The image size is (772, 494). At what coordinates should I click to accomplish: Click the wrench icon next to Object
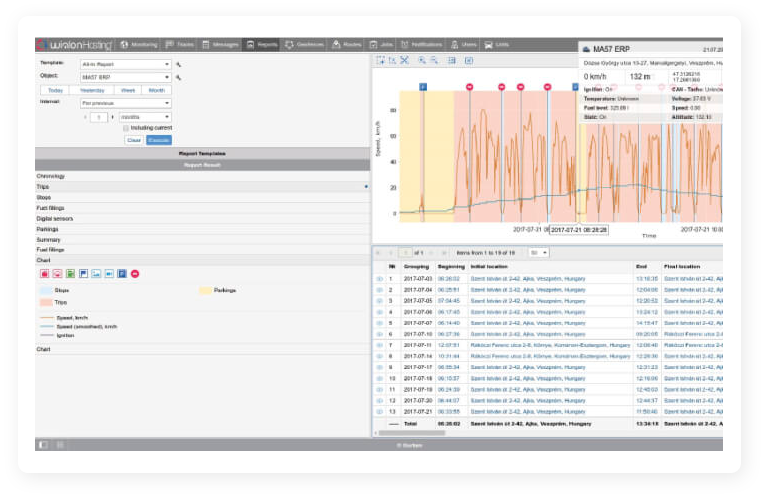coord(178,78)
